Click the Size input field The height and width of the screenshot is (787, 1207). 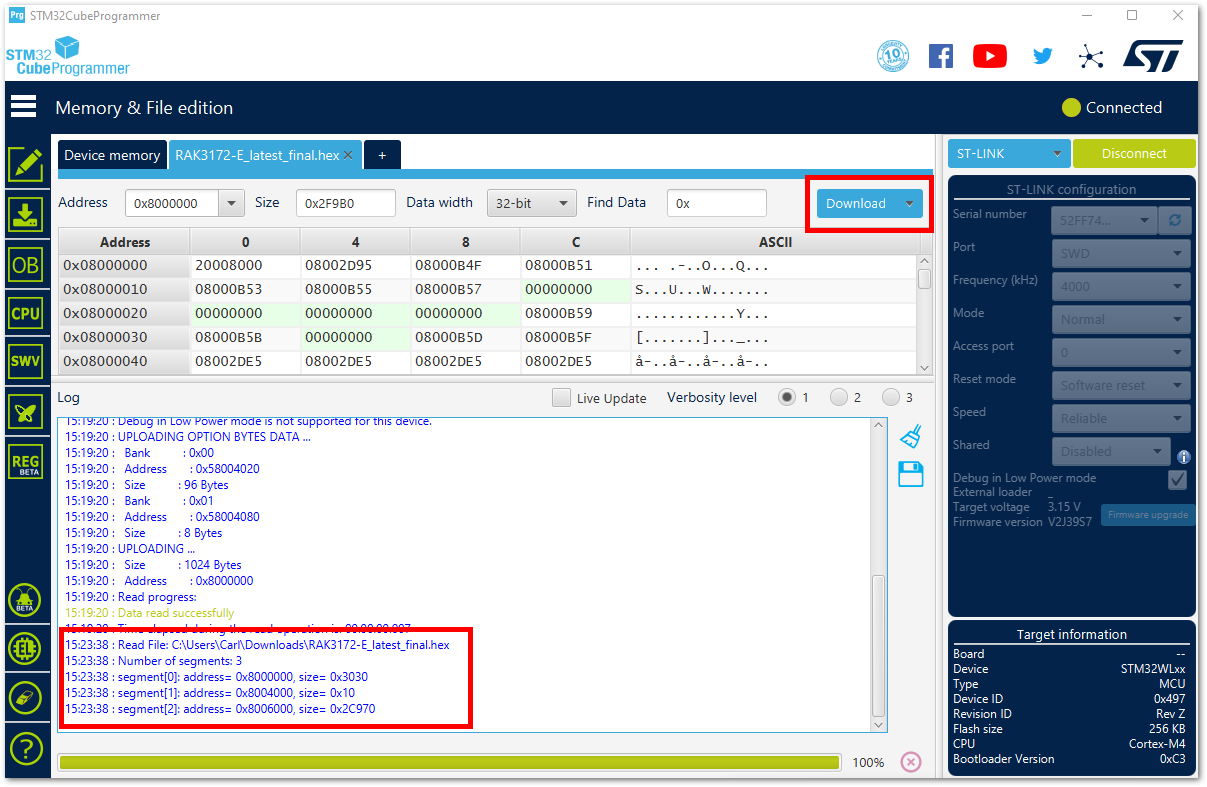346,203
